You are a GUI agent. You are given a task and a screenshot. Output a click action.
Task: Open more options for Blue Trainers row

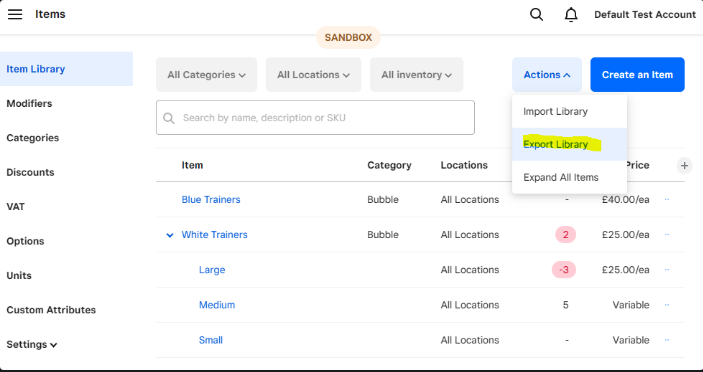[667, 199]
